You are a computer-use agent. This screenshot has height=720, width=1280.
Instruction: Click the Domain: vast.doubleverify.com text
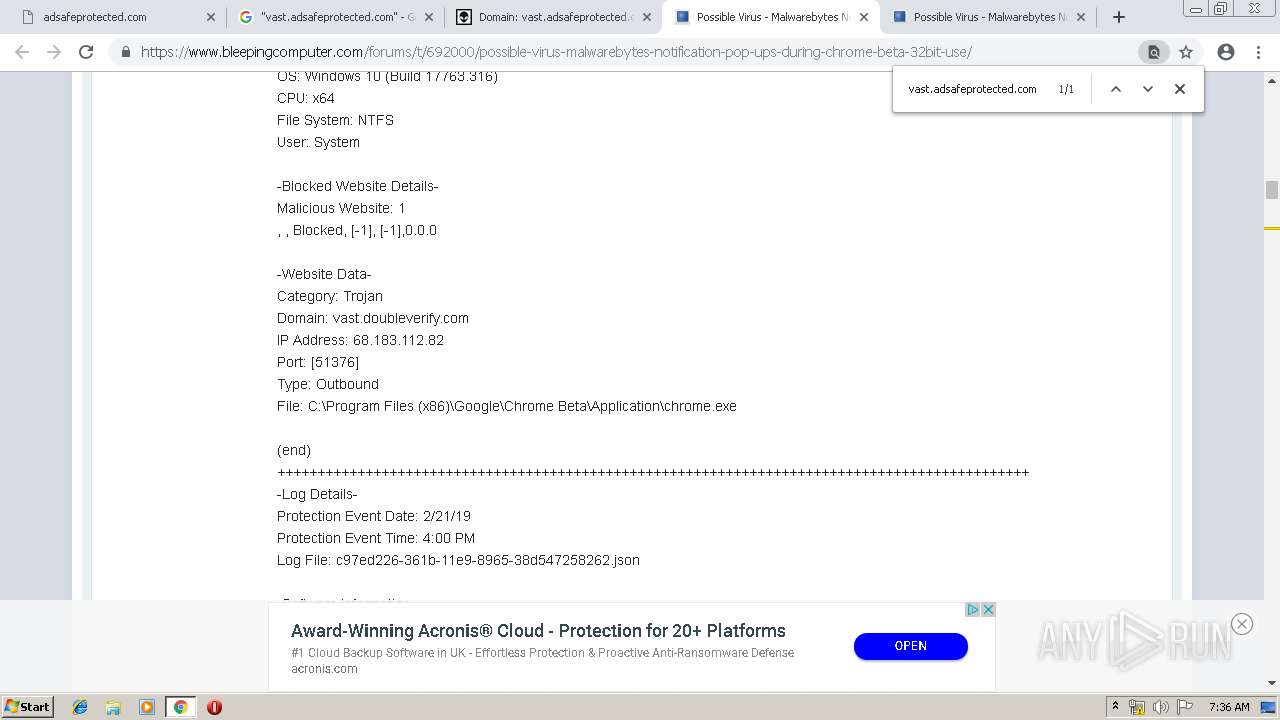373,318
